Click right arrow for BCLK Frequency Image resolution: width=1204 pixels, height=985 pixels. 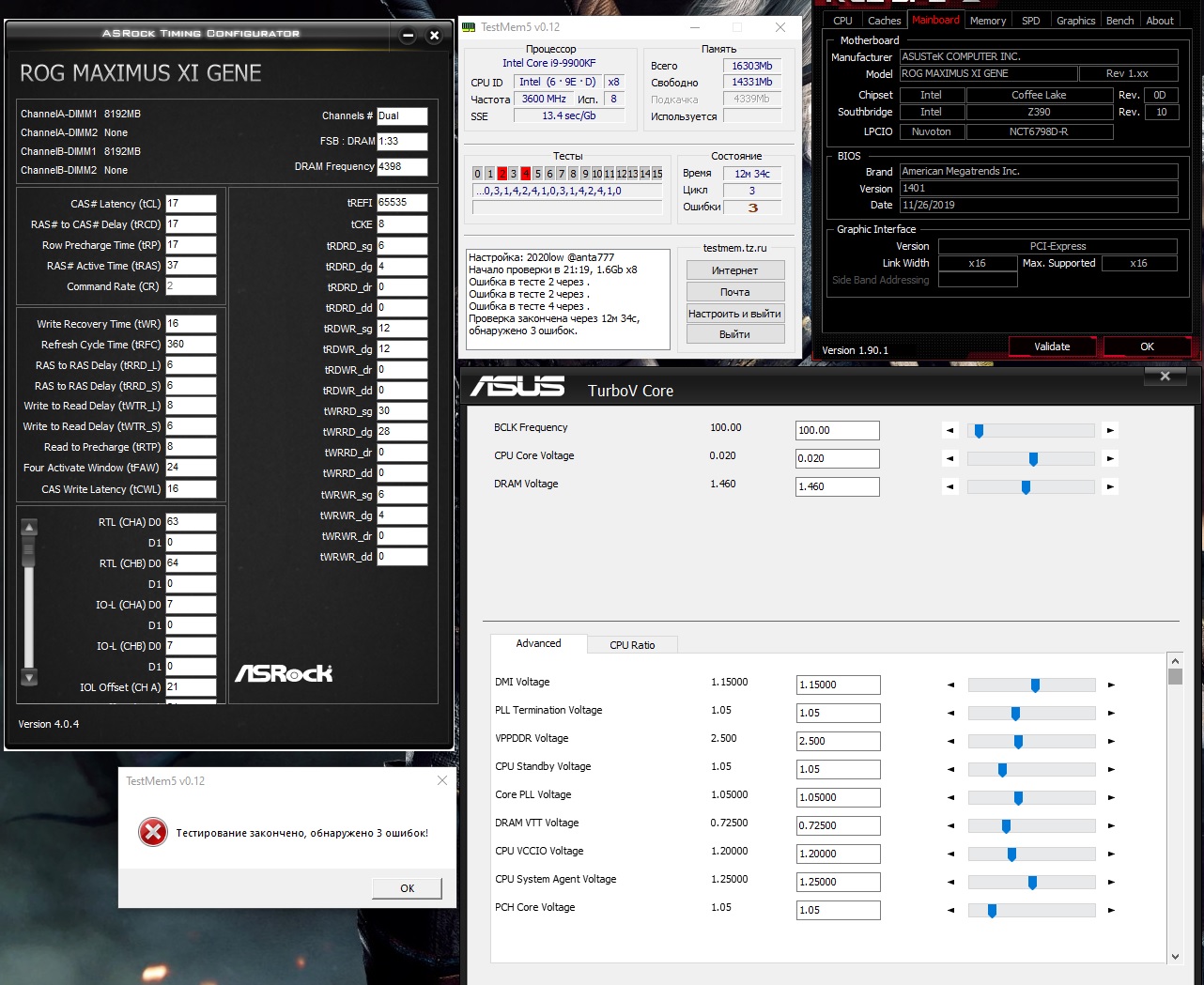(x=1110, y=431)
